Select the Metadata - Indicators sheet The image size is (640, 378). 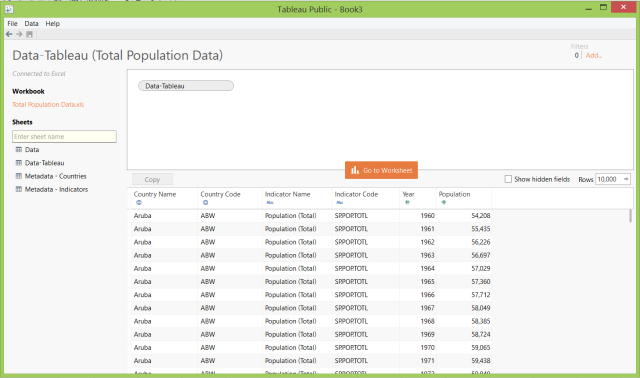tap(56, 189)
